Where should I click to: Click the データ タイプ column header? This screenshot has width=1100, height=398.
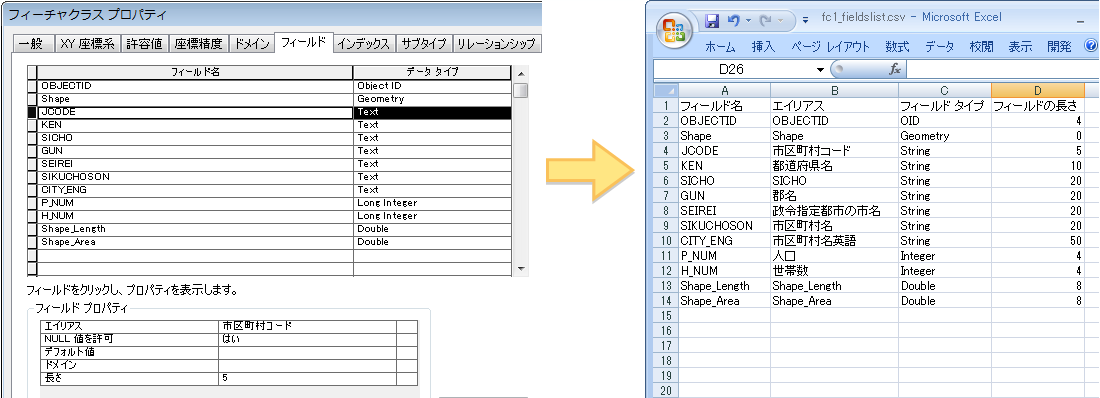pos(432,72)
